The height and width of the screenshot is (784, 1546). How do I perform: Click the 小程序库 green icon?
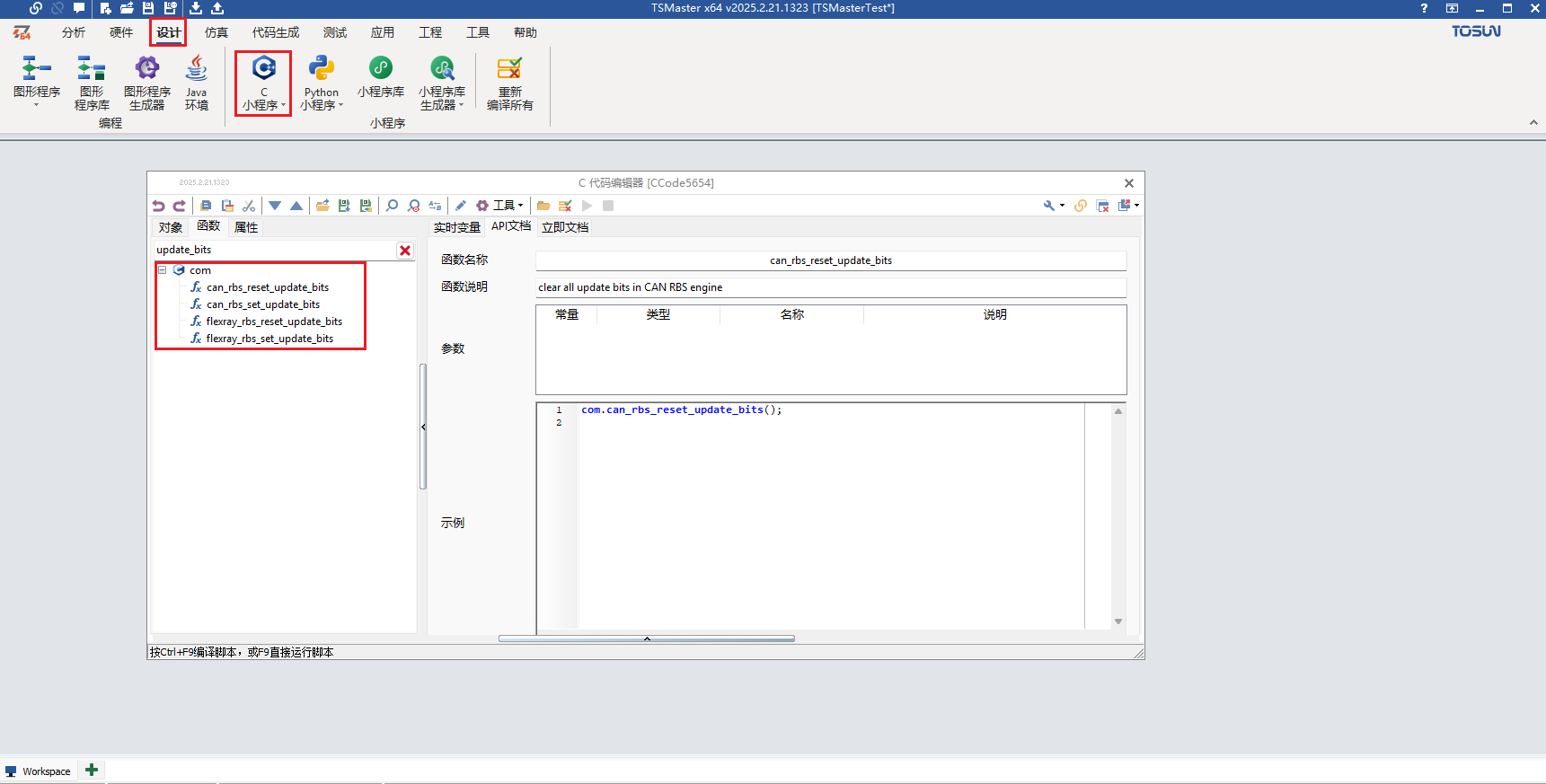(381, 76)
